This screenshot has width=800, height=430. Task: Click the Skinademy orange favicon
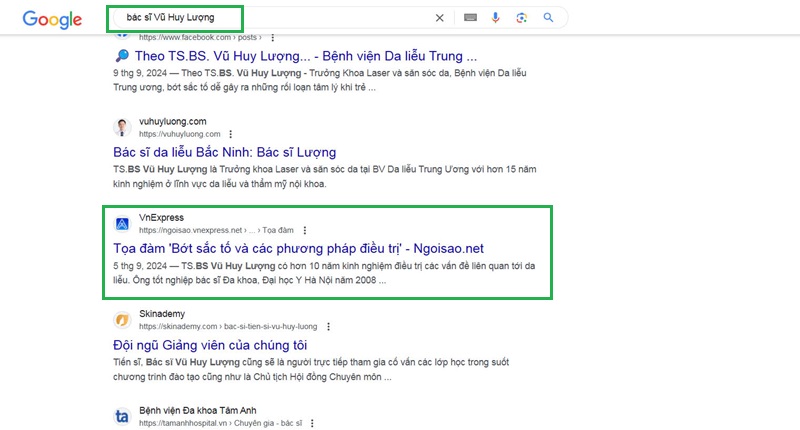point(122,320)
